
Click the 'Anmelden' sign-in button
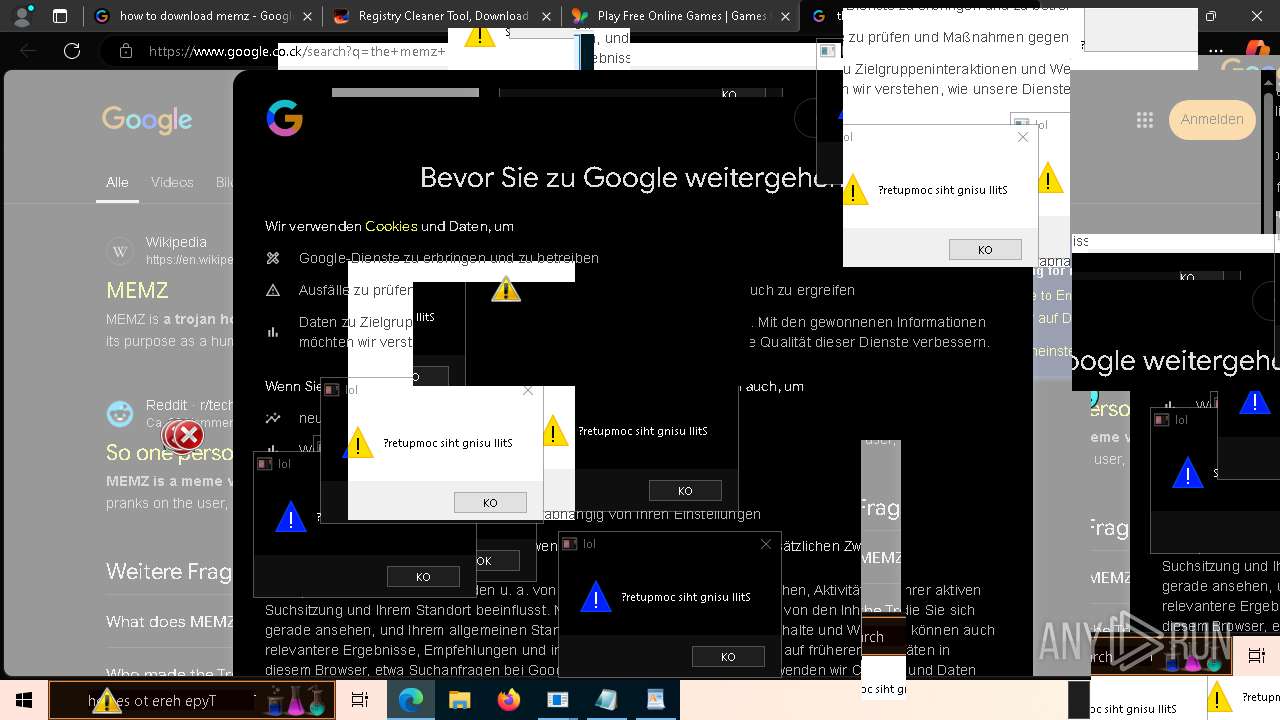(1212, 119)
